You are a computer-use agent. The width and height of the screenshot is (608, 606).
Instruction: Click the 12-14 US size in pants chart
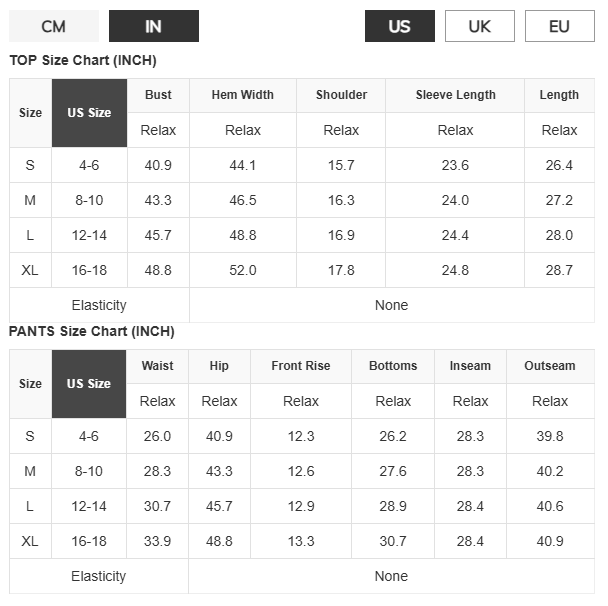(89, 506)
